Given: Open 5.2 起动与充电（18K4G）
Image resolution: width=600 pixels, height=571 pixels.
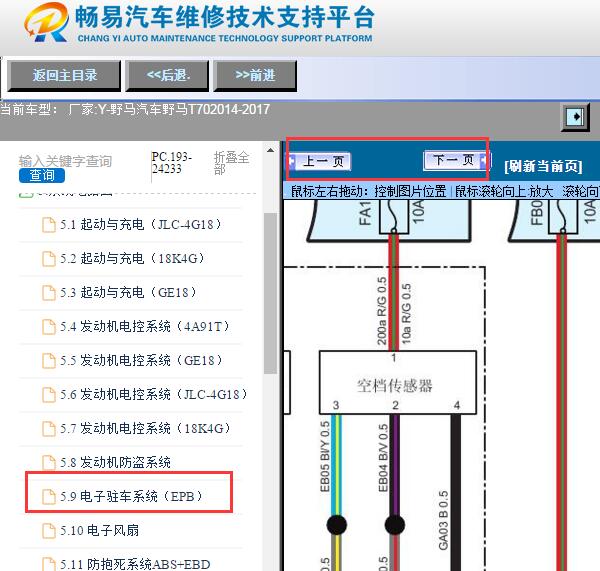Looking at the screenshot, I should pos(132,258).
